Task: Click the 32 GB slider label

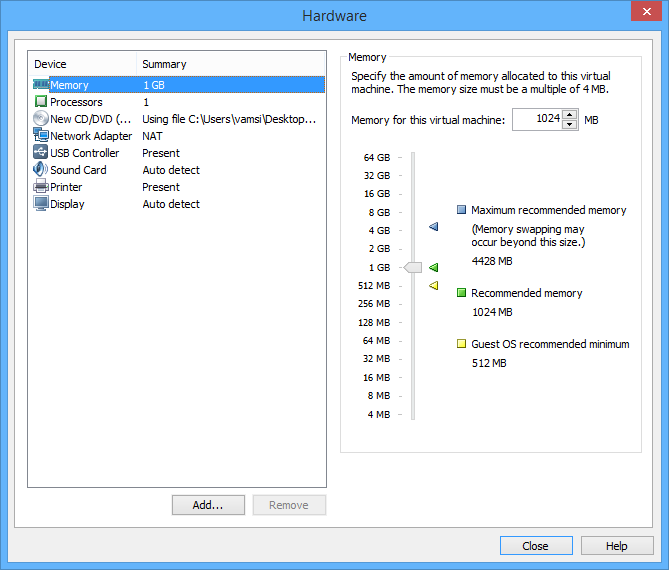Action: click(377, 175)
